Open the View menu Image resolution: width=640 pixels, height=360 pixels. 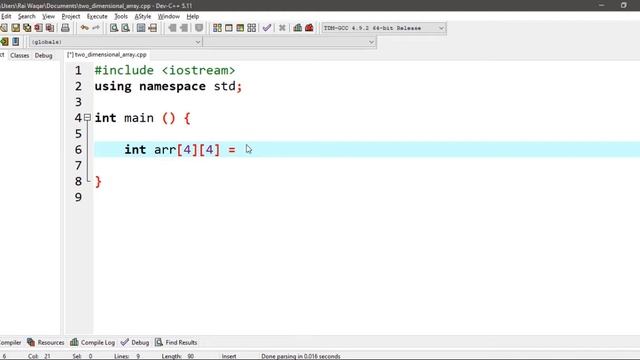tap(48, 16)
